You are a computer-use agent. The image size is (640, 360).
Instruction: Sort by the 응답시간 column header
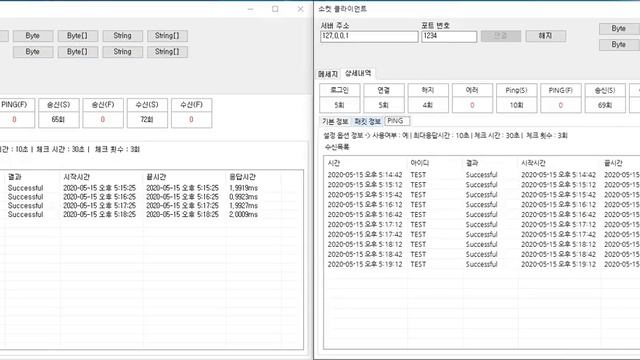pyautogui.click(x=253, y=177)
